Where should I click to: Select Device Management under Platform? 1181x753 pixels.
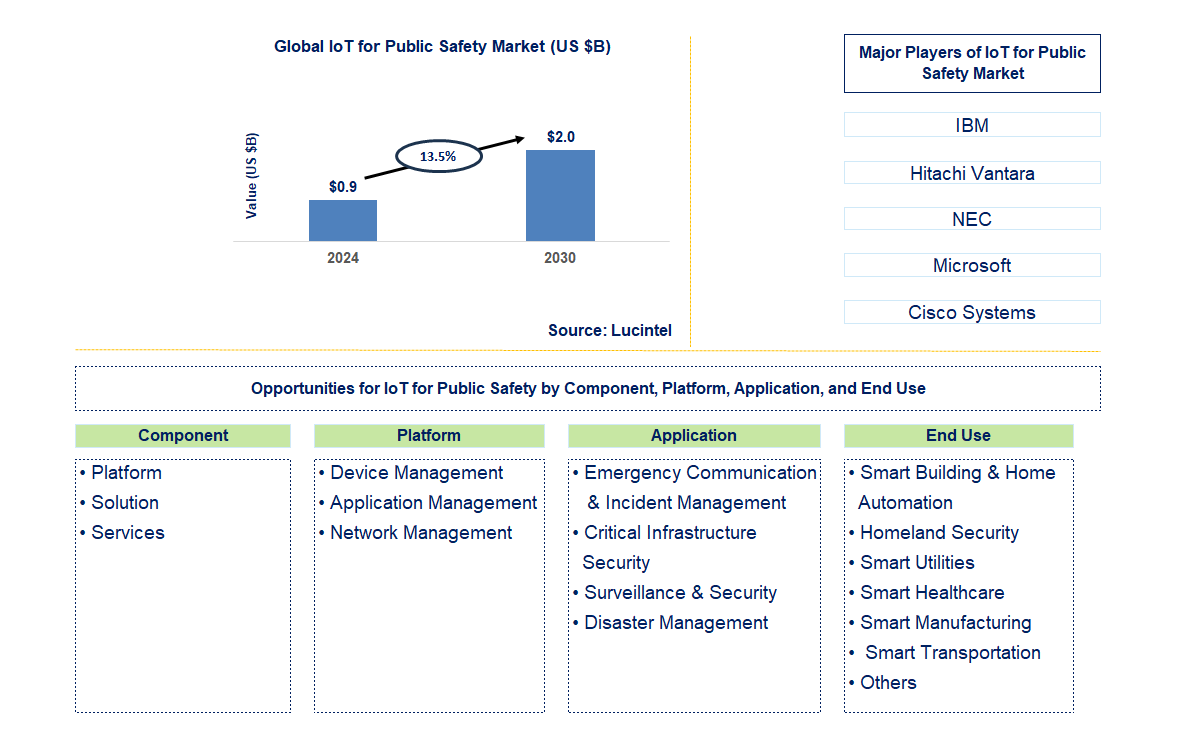tap(412, 472)
